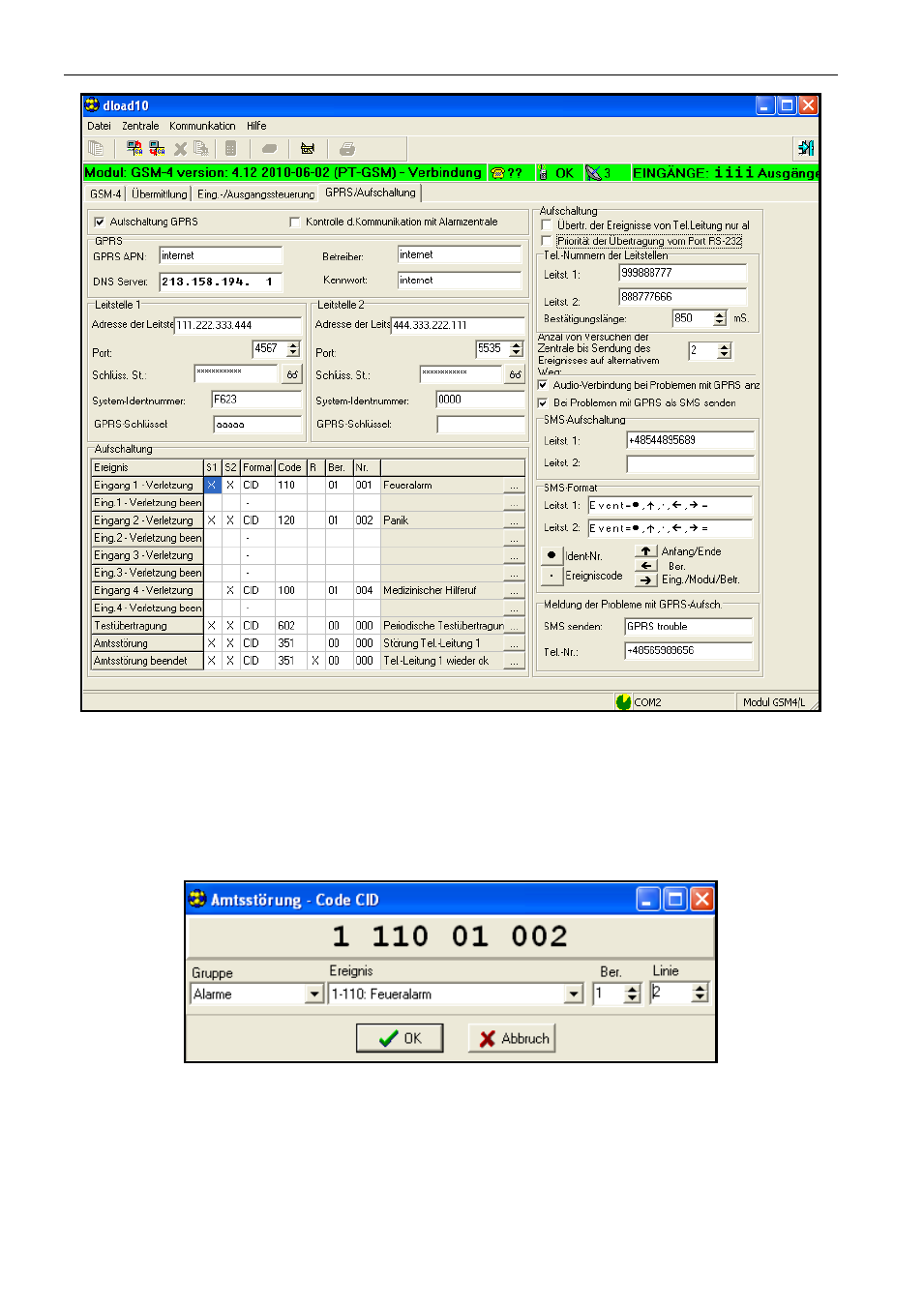
Task: Click the GSM phone icon beside OK status
Action: pyautogui.click(x=543, y=173)
